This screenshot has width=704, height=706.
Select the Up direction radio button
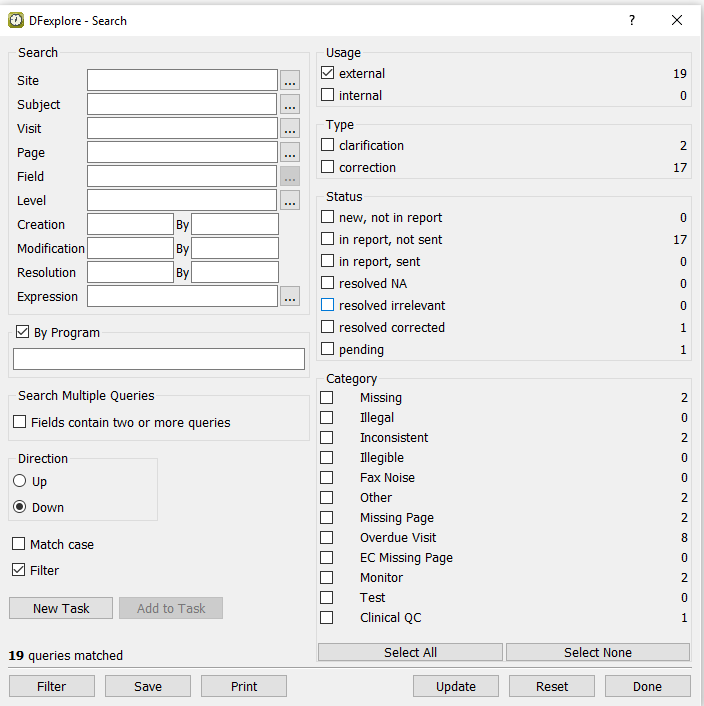(x=20, y=481)
